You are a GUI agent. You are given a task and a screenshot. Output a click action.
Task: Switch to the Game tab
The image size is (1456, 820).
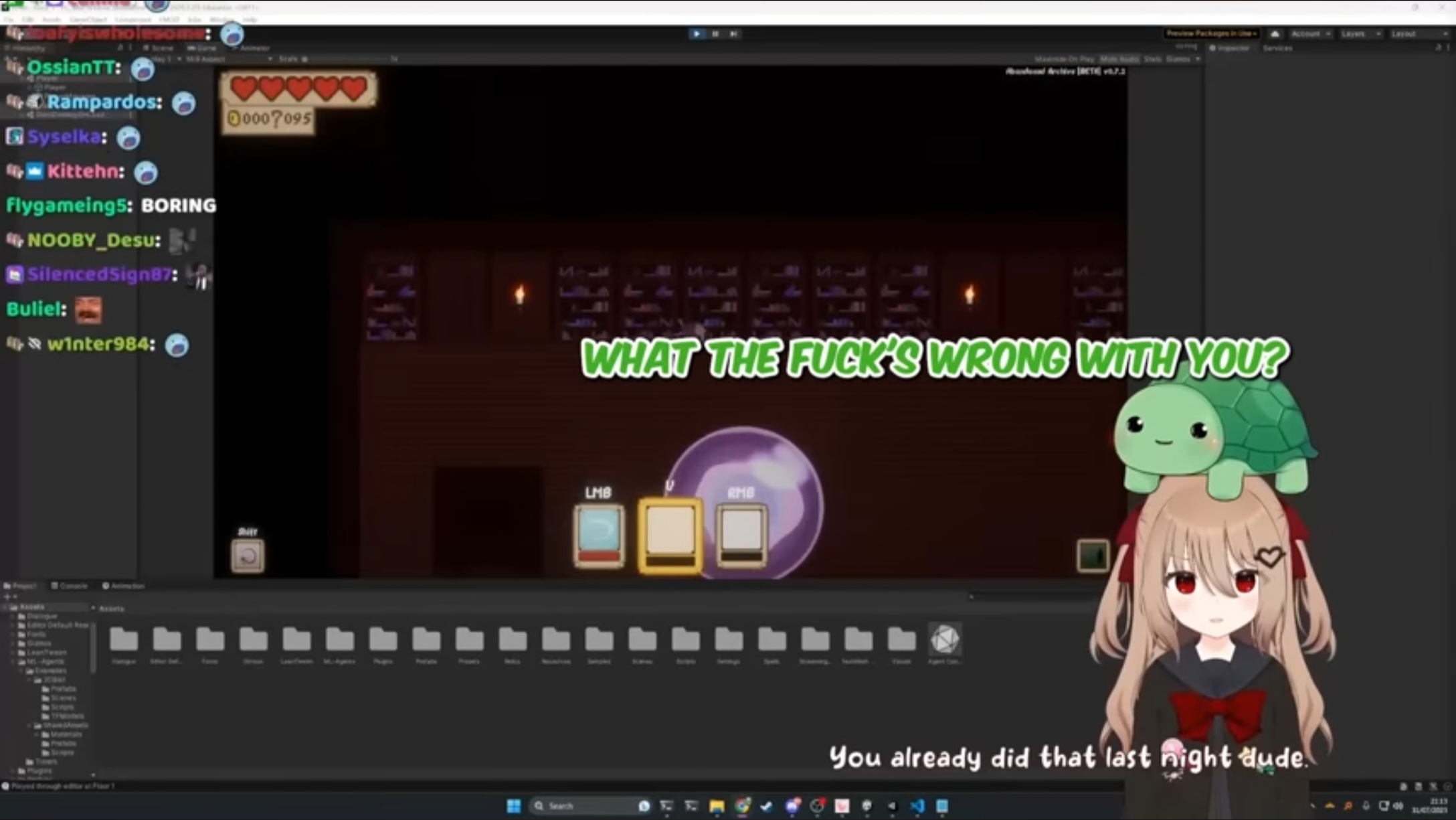point(202,48)
